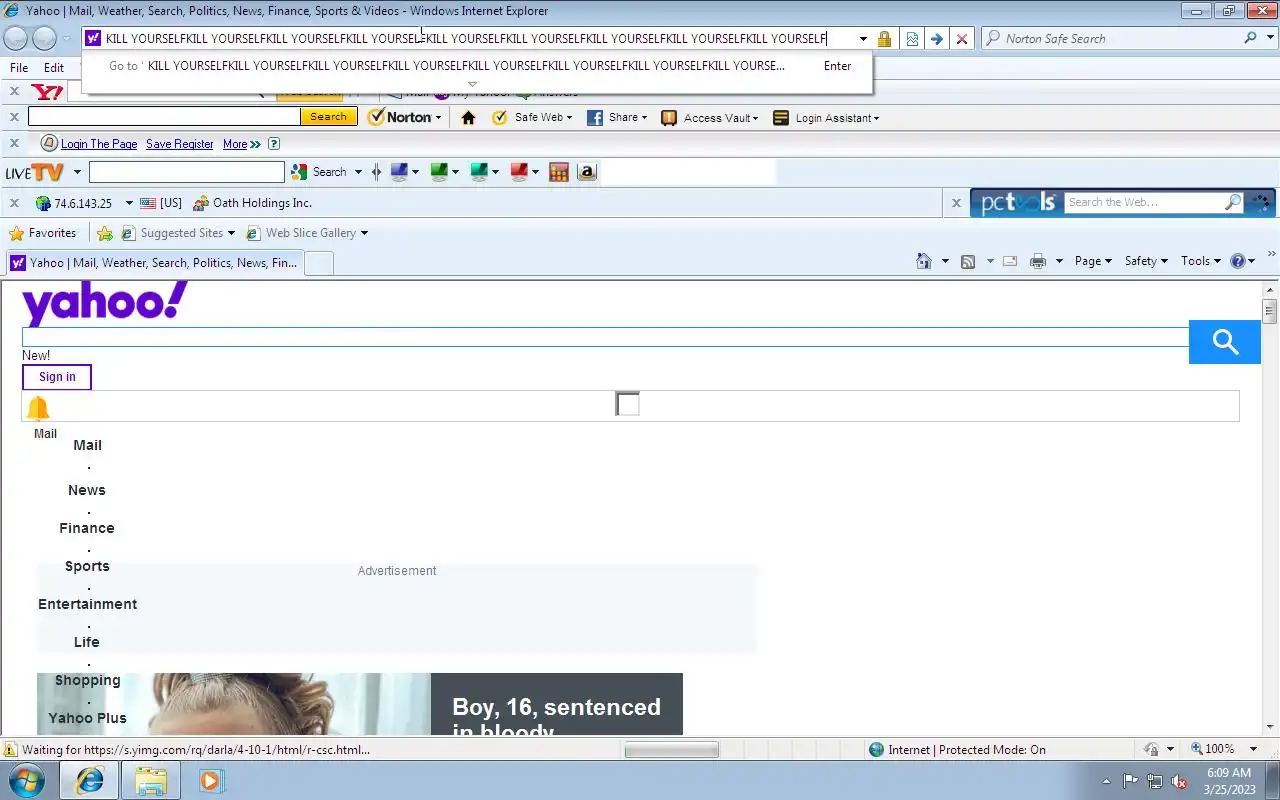Open the File menu

click(19, 68)
